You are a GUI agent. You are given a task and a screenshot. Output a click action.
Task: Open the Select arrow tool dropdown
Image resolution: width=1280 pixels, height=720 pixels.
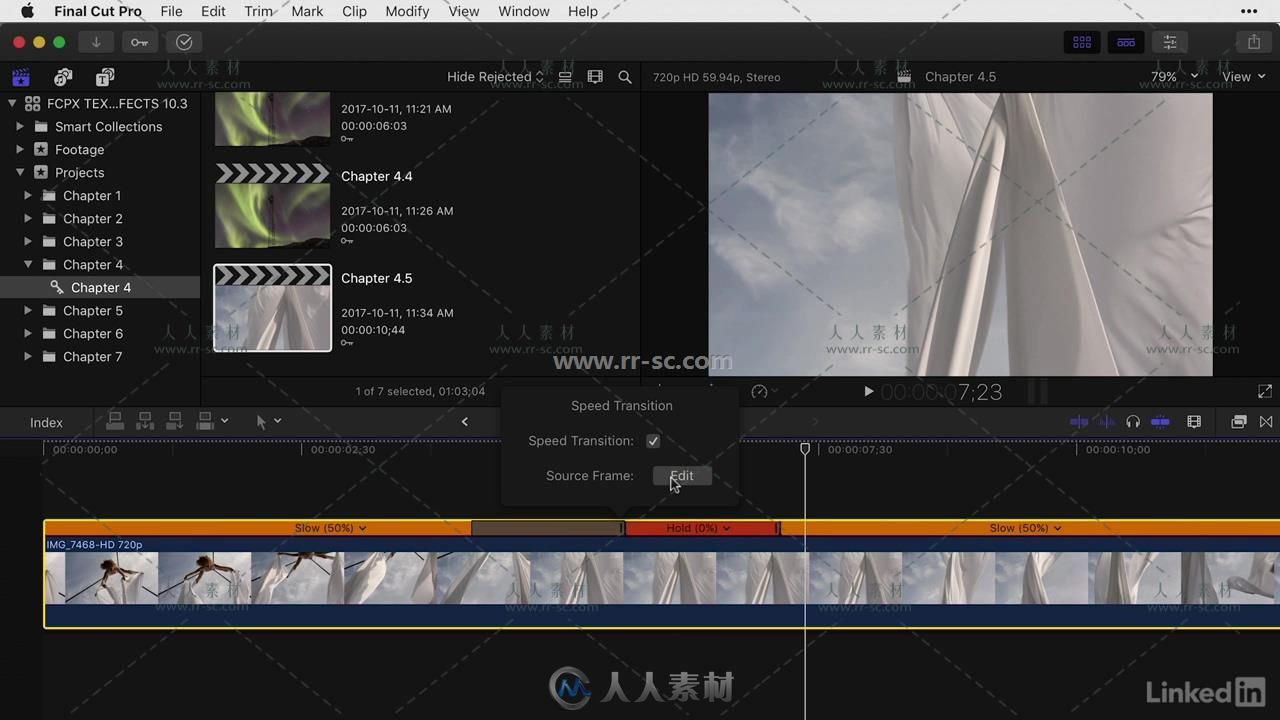coord(268,422)
